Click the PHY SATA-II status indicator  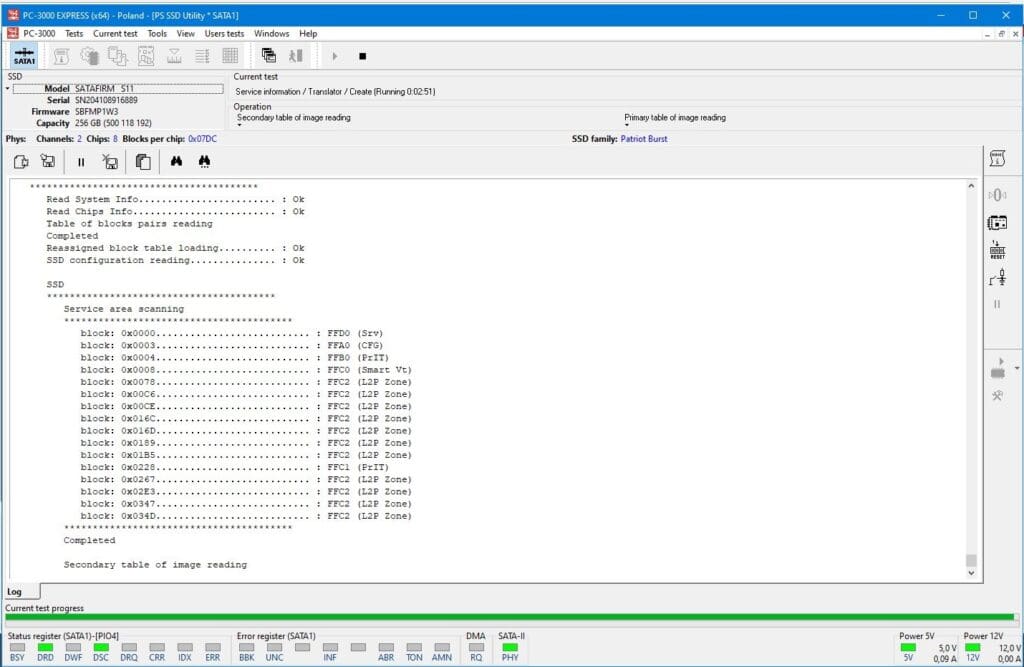click(x=510, y=648)
